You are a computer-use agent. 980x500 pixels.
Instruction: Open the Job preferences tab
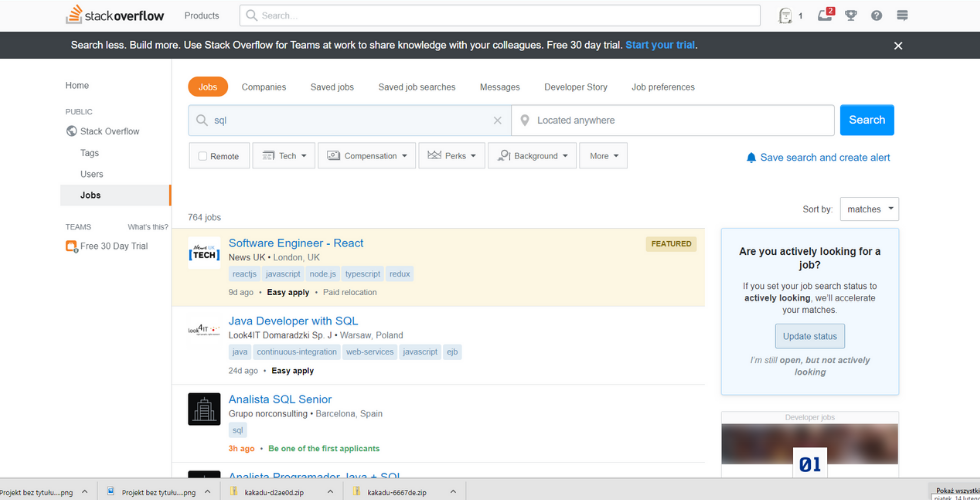[663, 87]
